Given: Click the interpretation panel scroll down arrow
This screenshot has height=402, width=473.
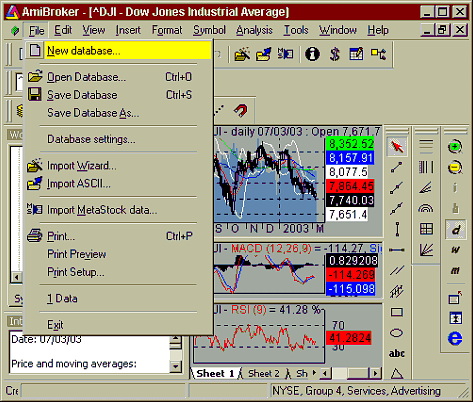Looking at the screenshot, I should (176, 367).
